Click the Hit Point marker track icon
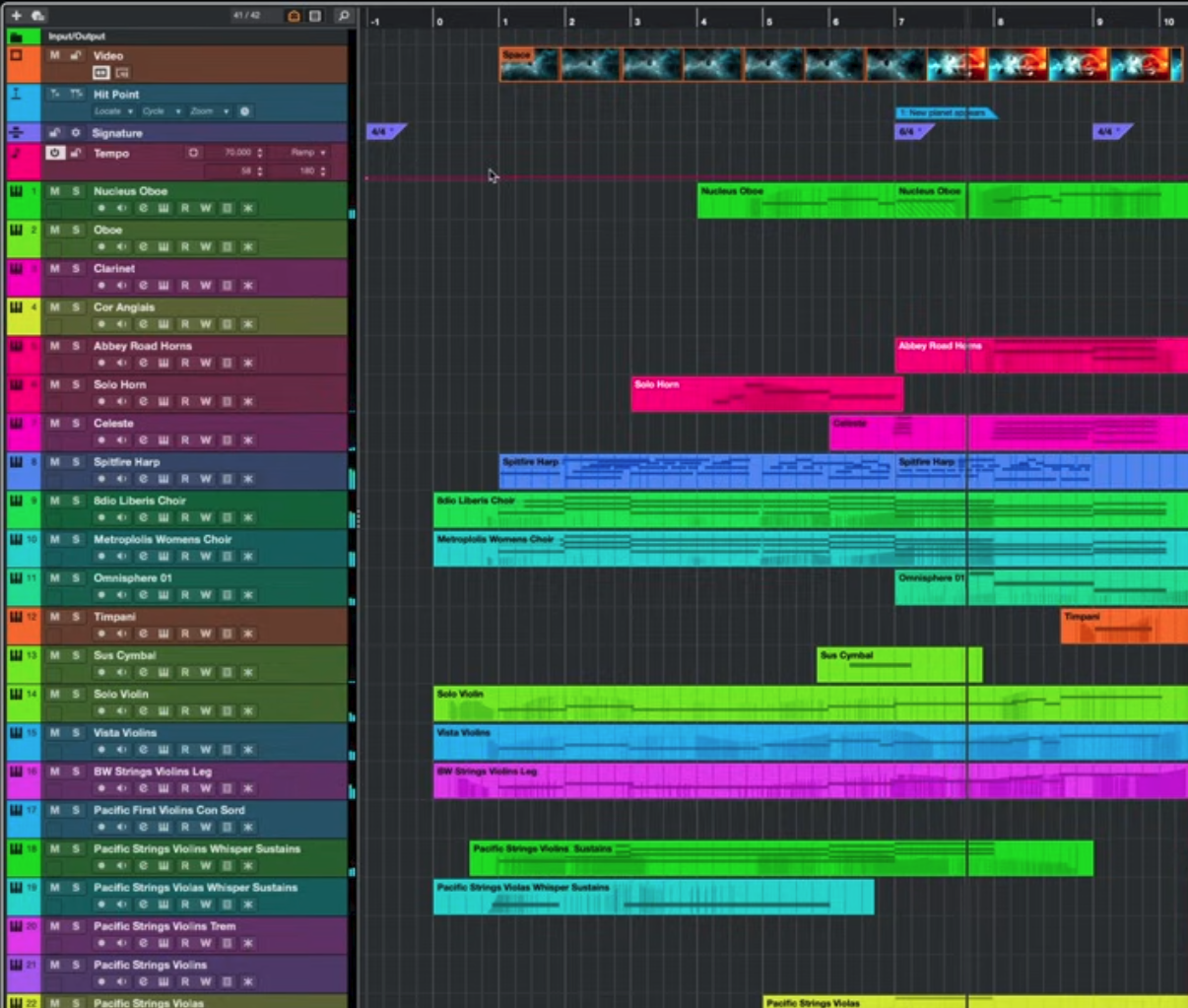1188x1008 pixels. (17, 95)
